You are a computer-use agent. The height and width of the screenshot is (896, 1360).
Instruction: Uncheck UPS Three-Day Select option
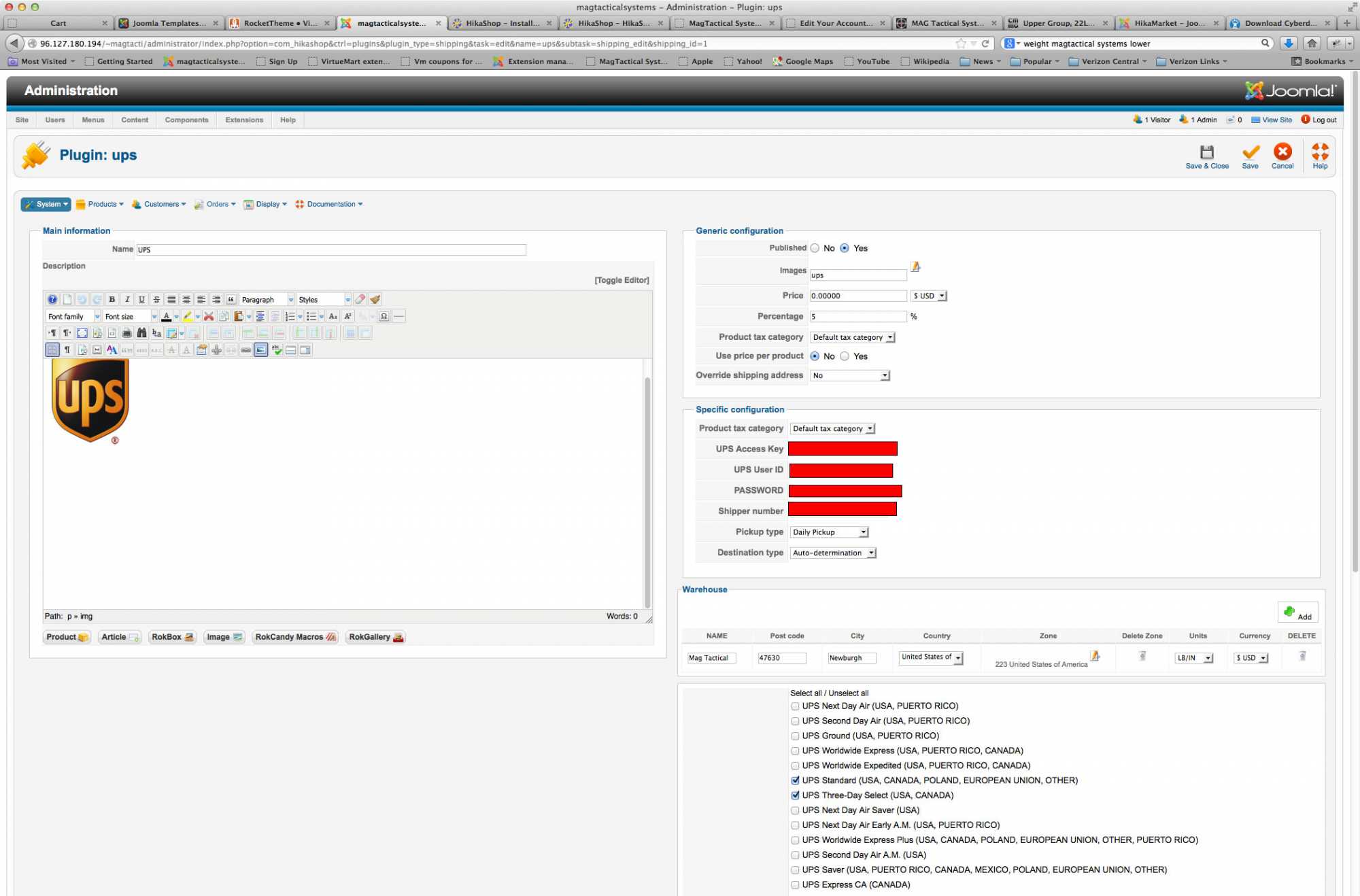(x=795, y=795)
